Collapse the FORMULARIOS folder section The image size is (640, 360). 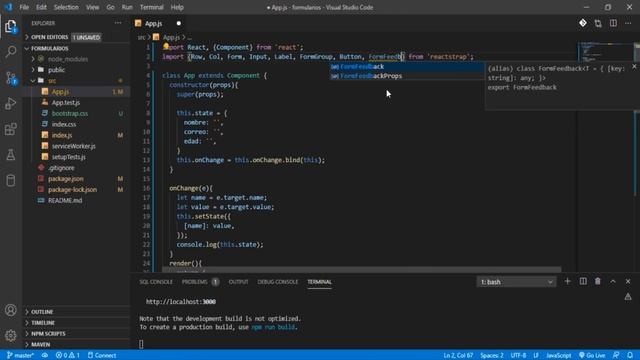pos(76,48)
